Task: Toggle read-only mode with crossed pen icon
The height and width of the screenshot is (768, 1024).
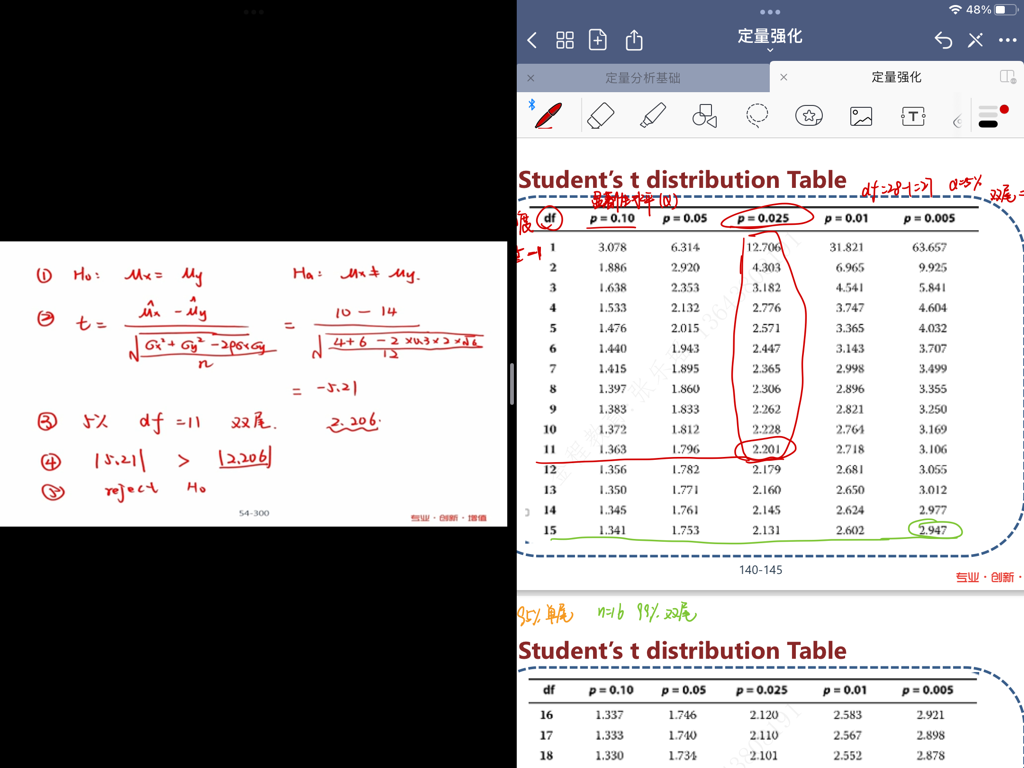Action: [x=975, y=40]
